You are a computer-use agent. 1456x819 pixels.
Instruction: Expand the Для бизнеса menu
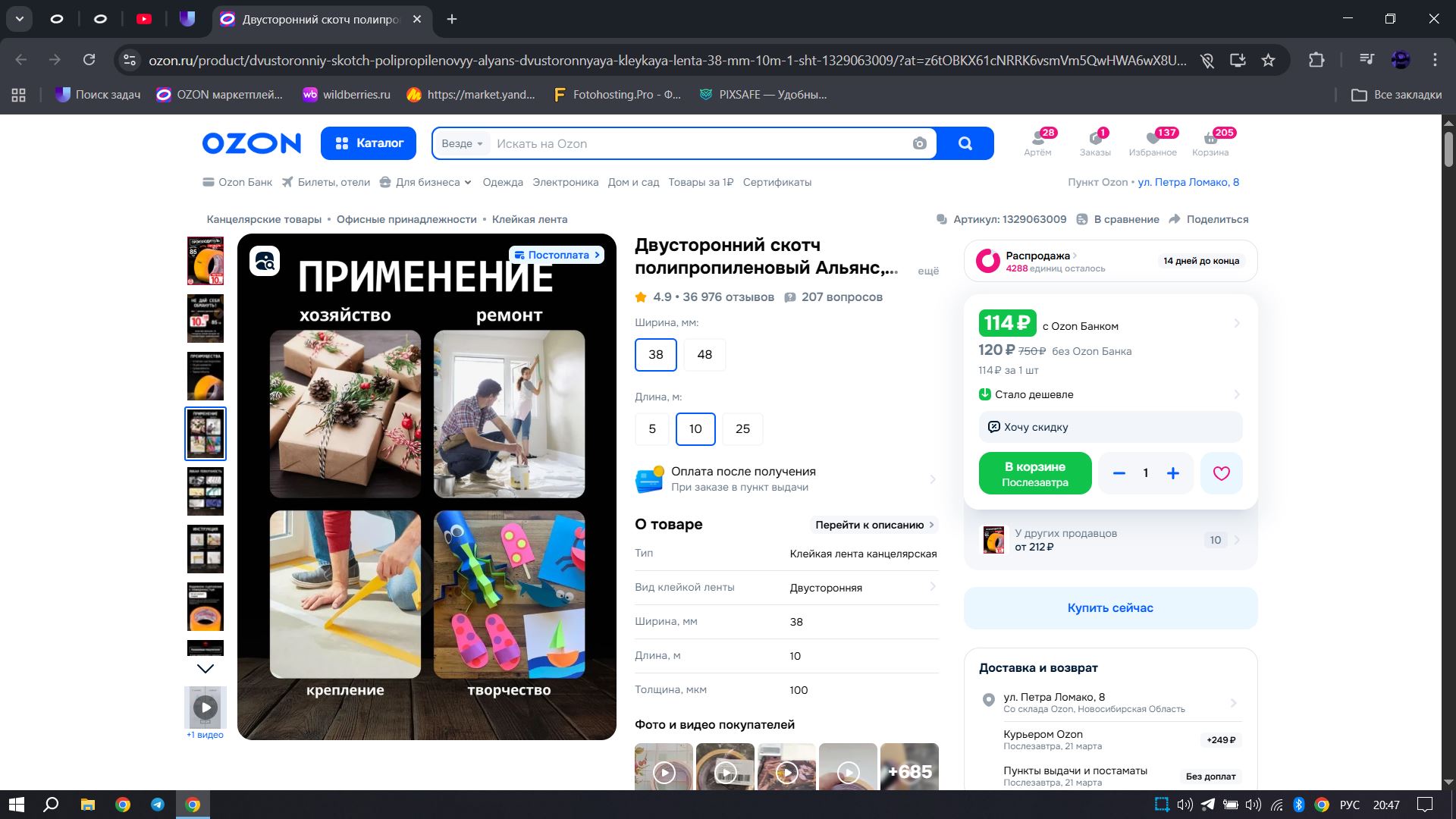(x=427, y=182)
